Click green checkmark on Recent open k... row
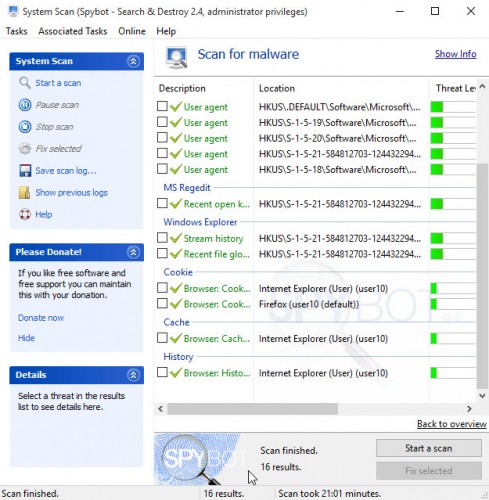This screenshot has width=489, height=500. pos(176,203)
